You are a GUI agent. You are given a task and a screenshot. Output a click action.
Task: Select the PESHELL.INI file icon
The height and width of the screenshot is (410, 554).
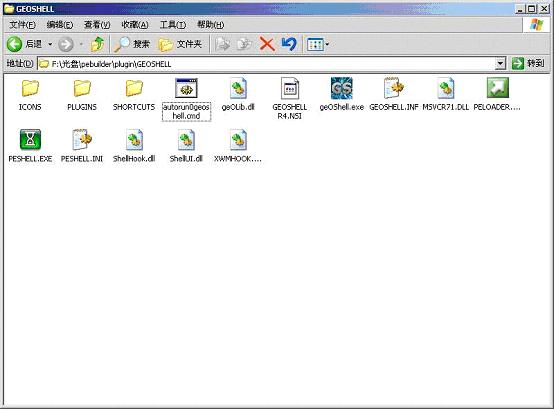click(82, 140)
